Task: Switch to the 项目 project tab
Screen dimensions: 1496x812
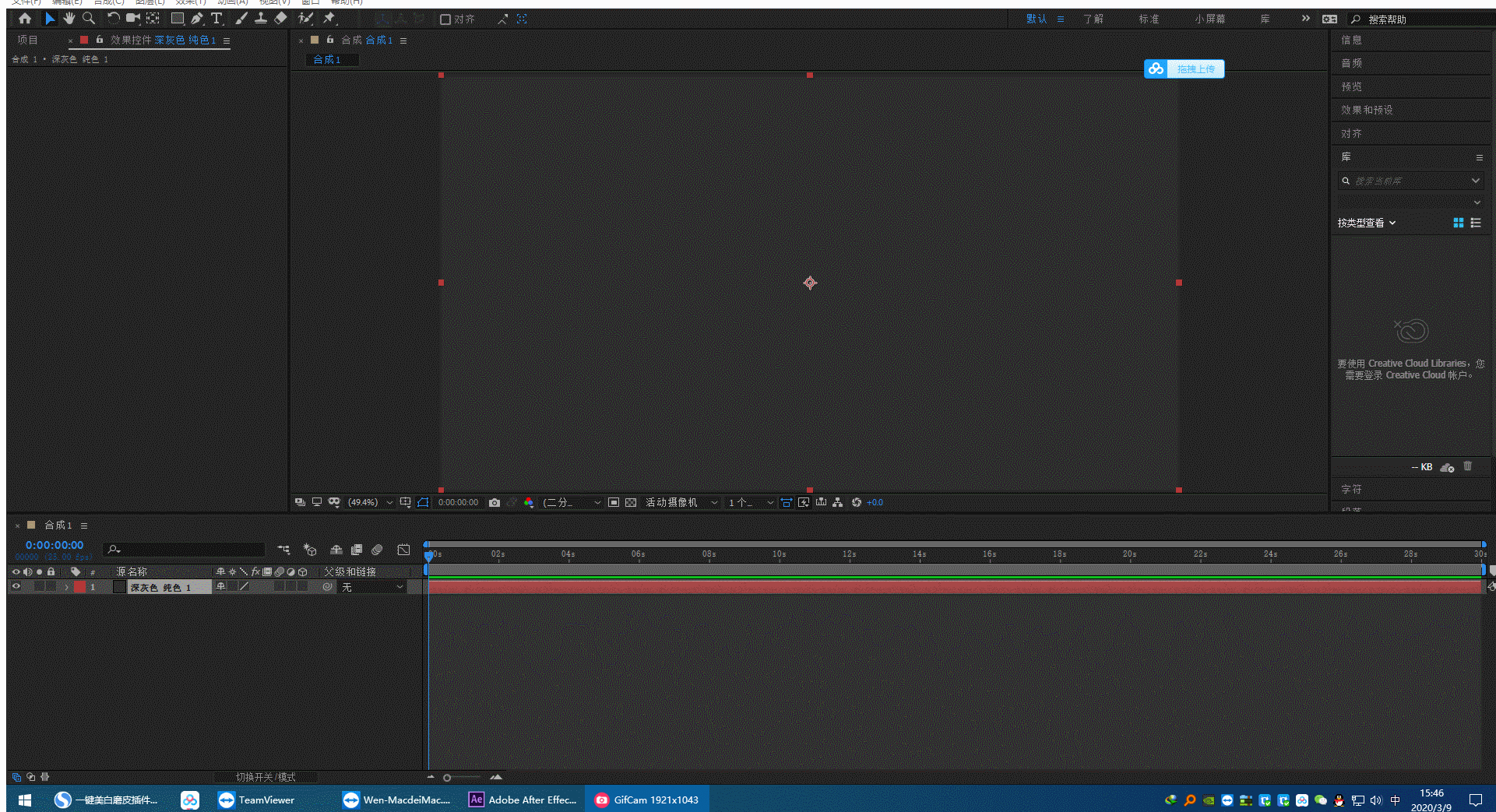Action: (x=27, y=40)
